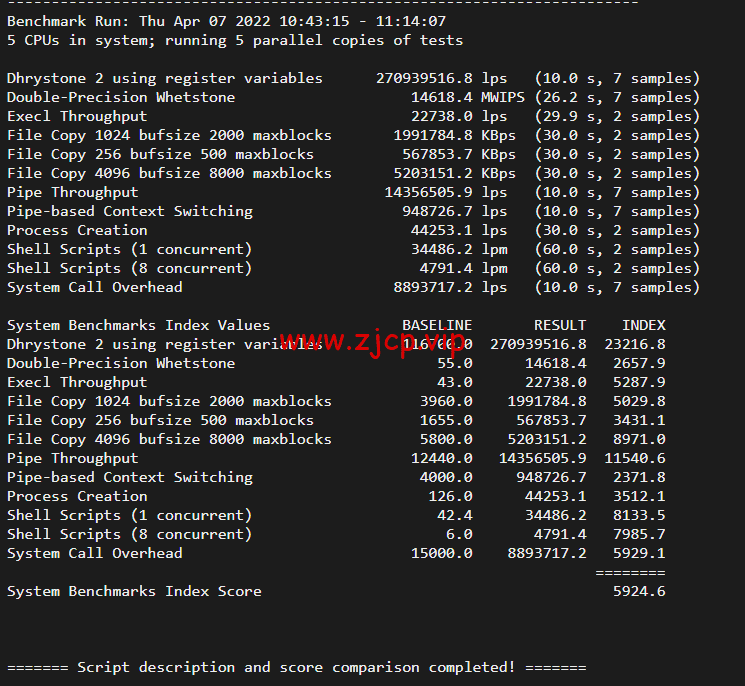Click '(29.9 s, 2 samples)' timing text
This screenshot has height=686, width=745.
pos(617,116)
